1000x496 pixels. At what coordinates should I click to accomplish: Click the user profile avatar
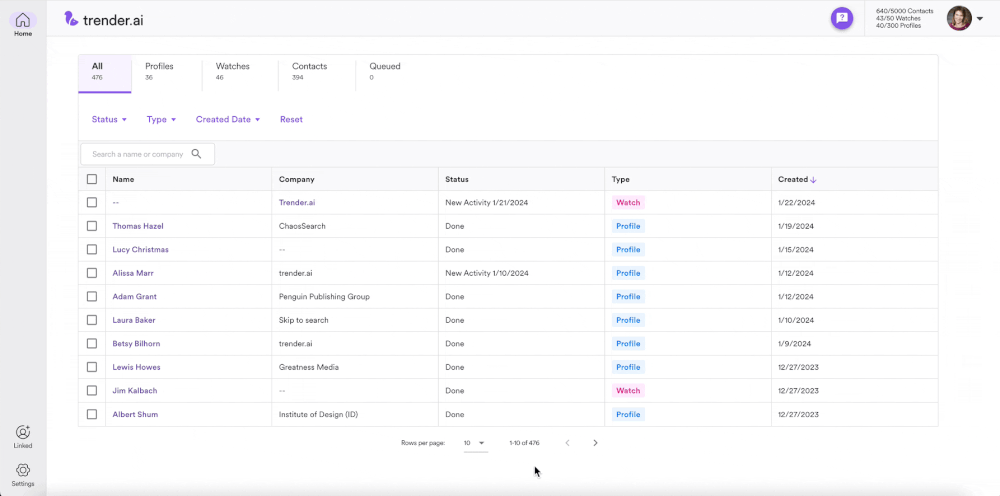point(959,18)
